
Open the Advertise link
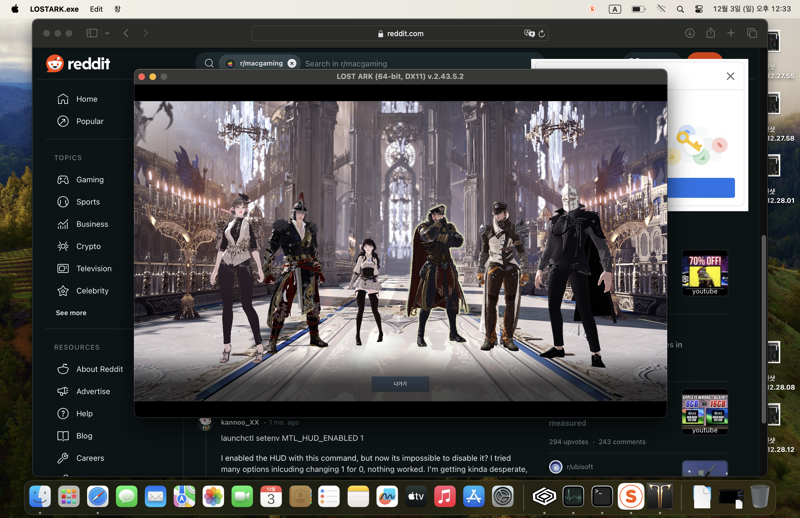tap(93, 391)
